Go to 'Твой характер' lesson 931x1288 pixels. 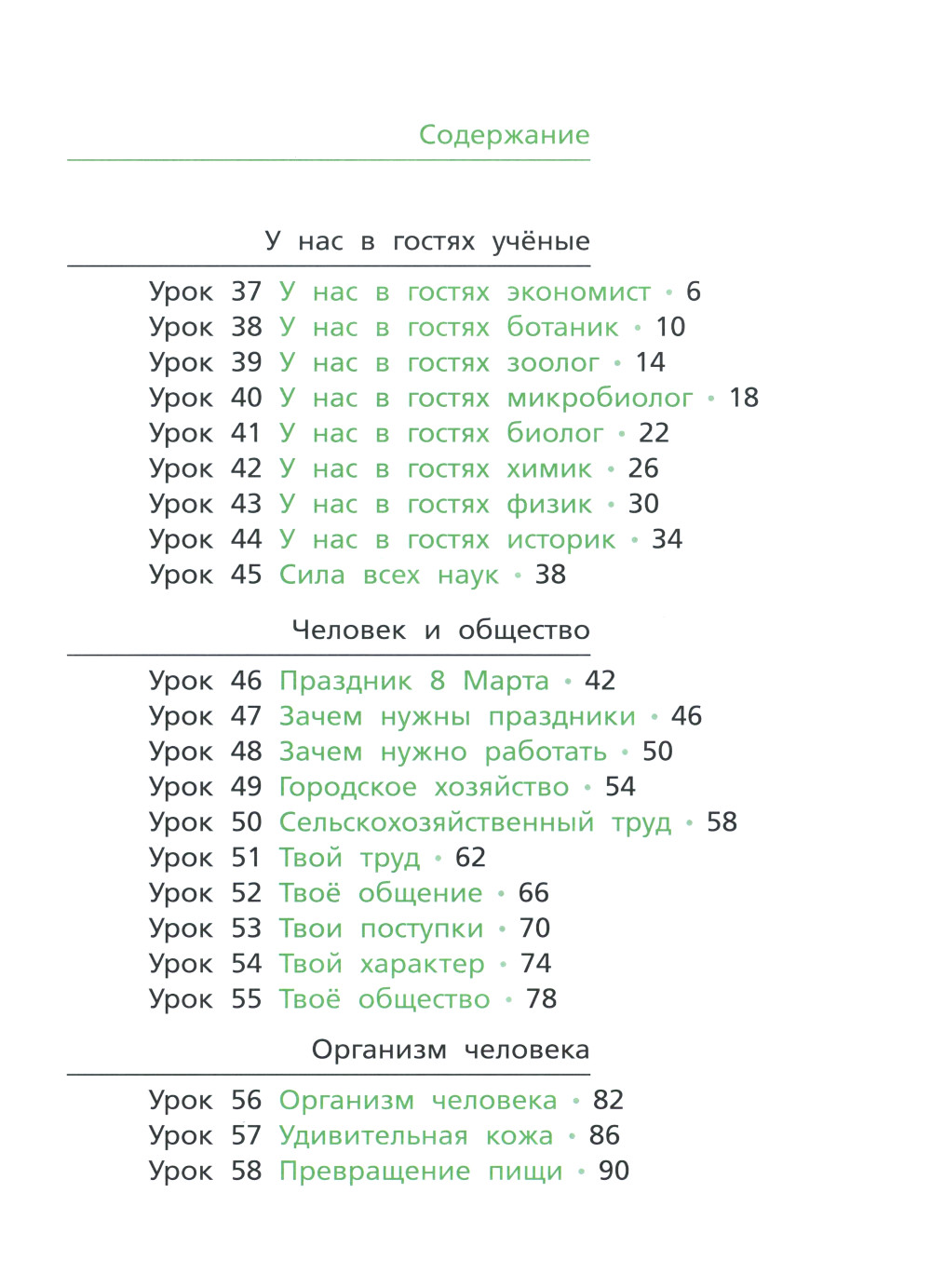click(382, 965)
